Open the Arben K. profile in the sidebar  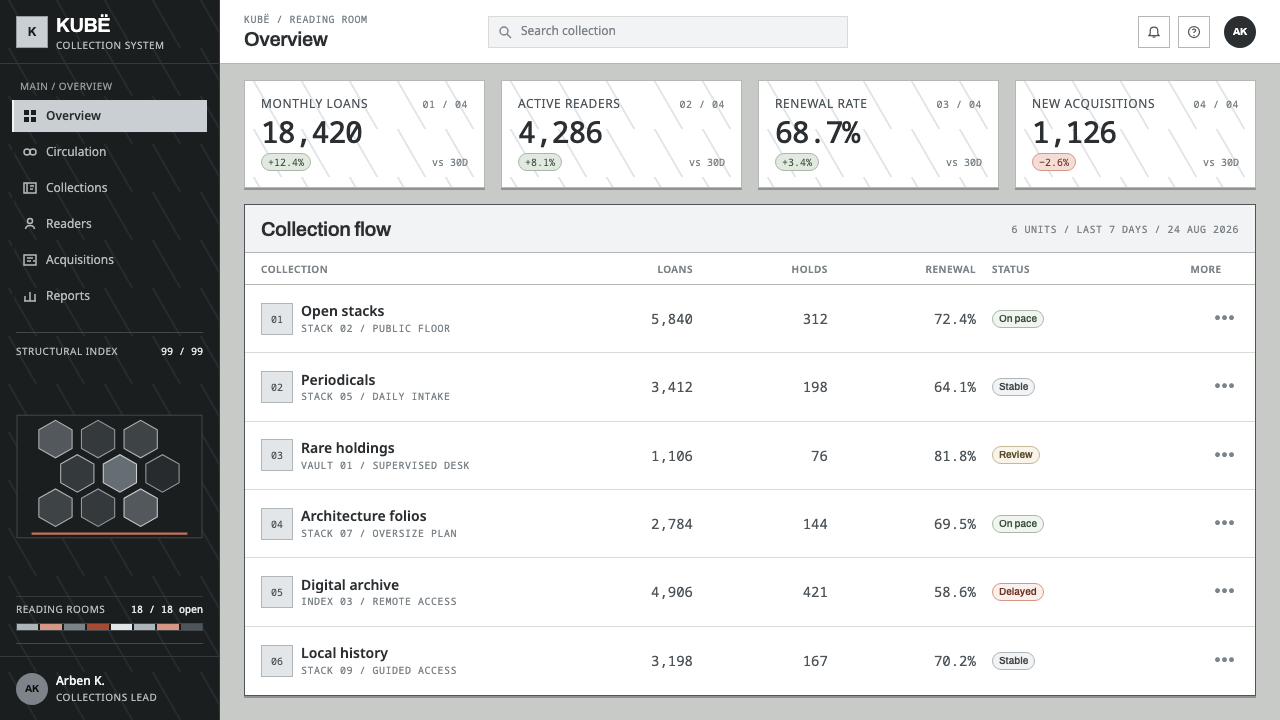coord(110,689)
